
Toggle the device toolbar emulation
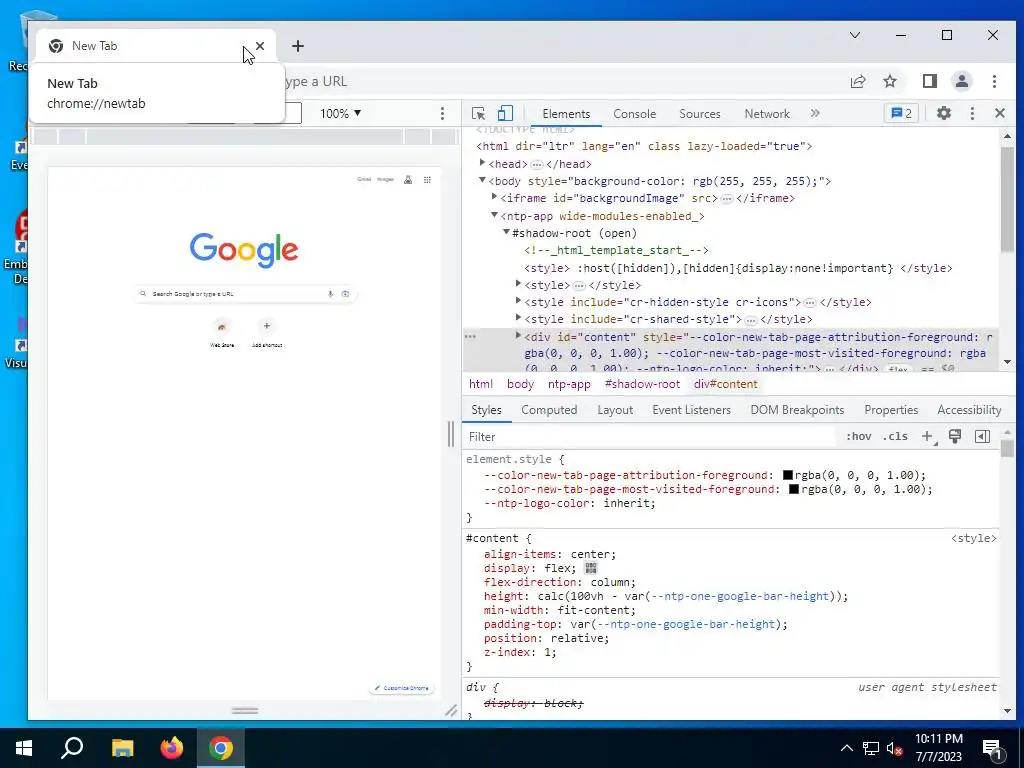(x=505, y=113)
